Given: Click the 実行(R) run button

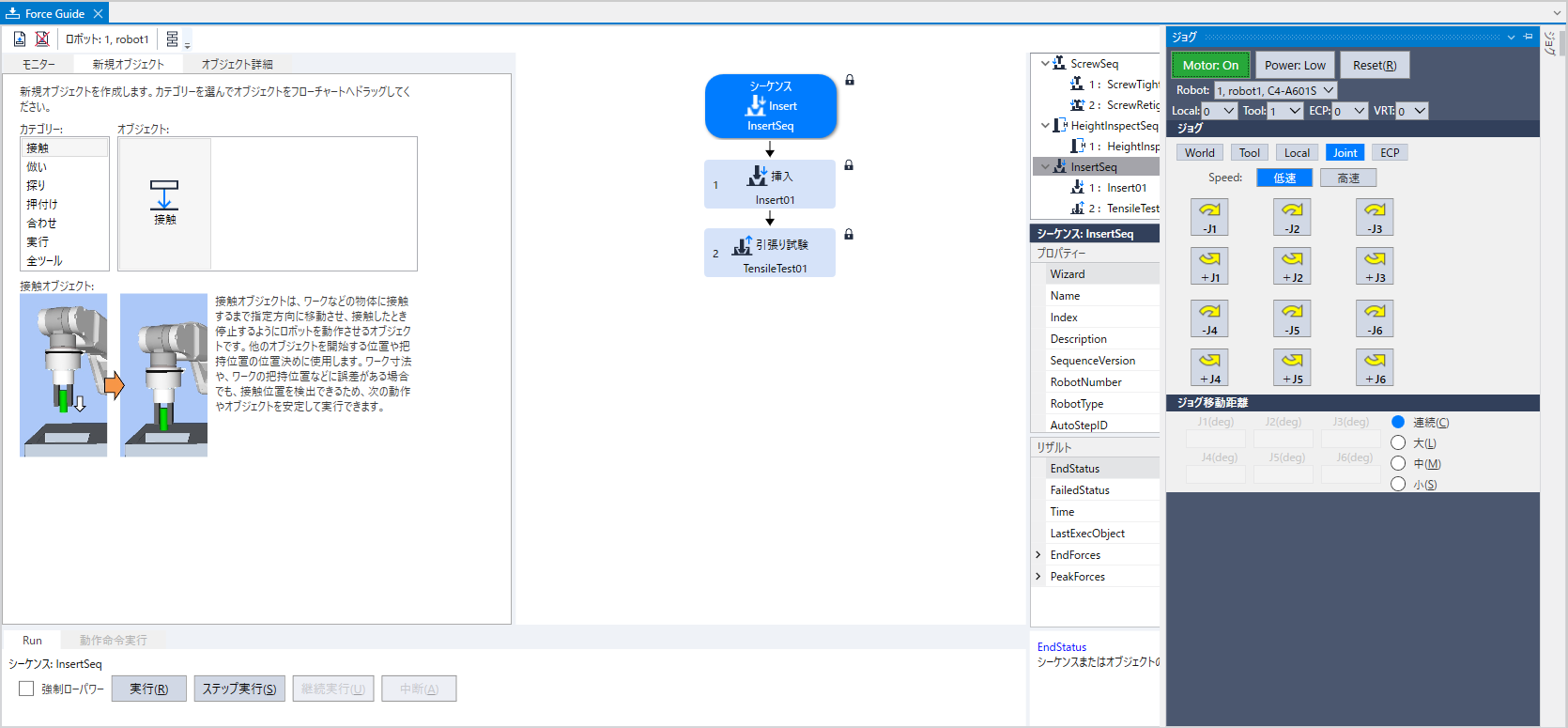Looking at the screenshot, I should 149,689.
